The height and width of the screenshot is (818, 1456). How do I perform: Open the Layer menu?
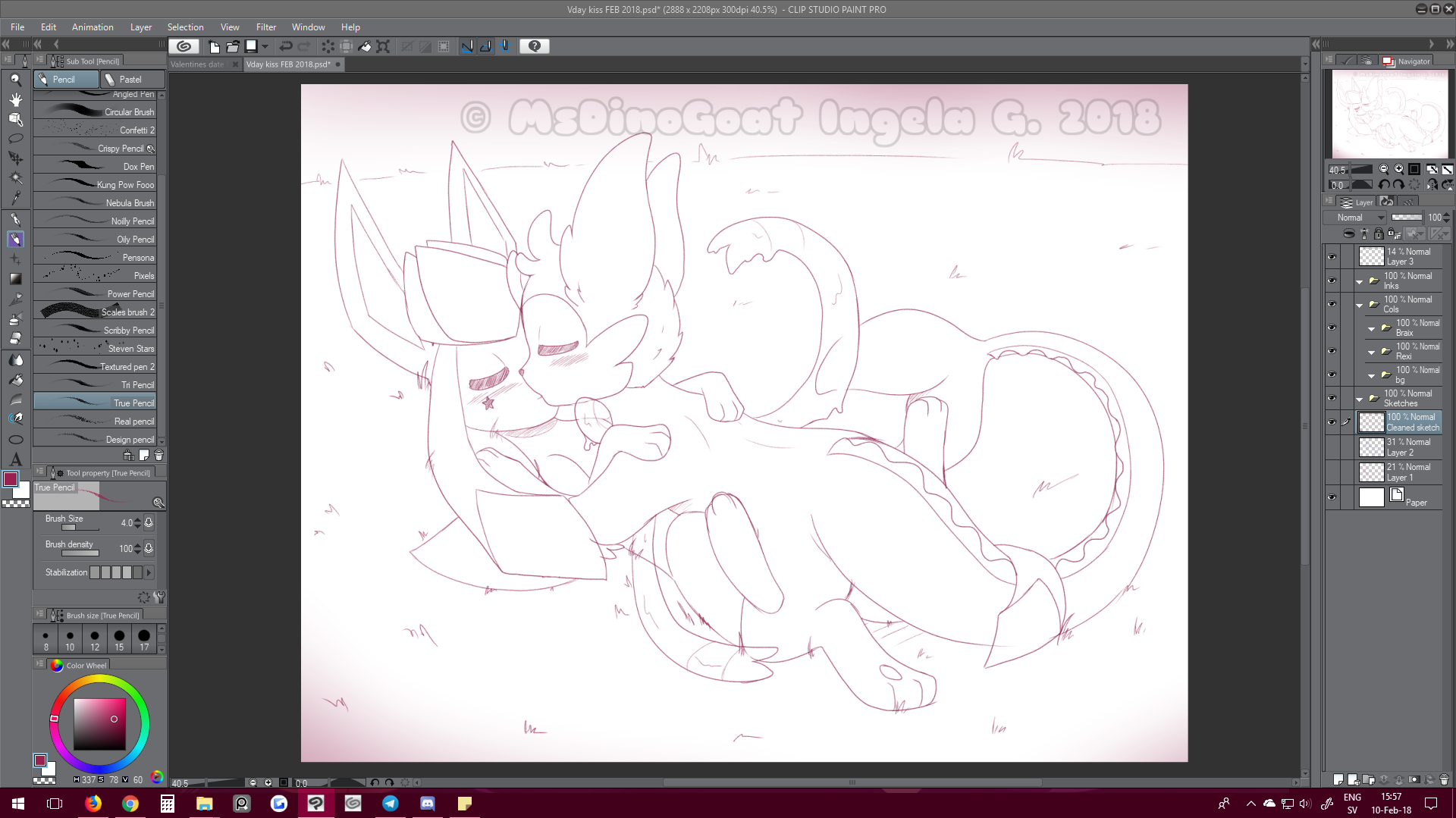point(141,27)
